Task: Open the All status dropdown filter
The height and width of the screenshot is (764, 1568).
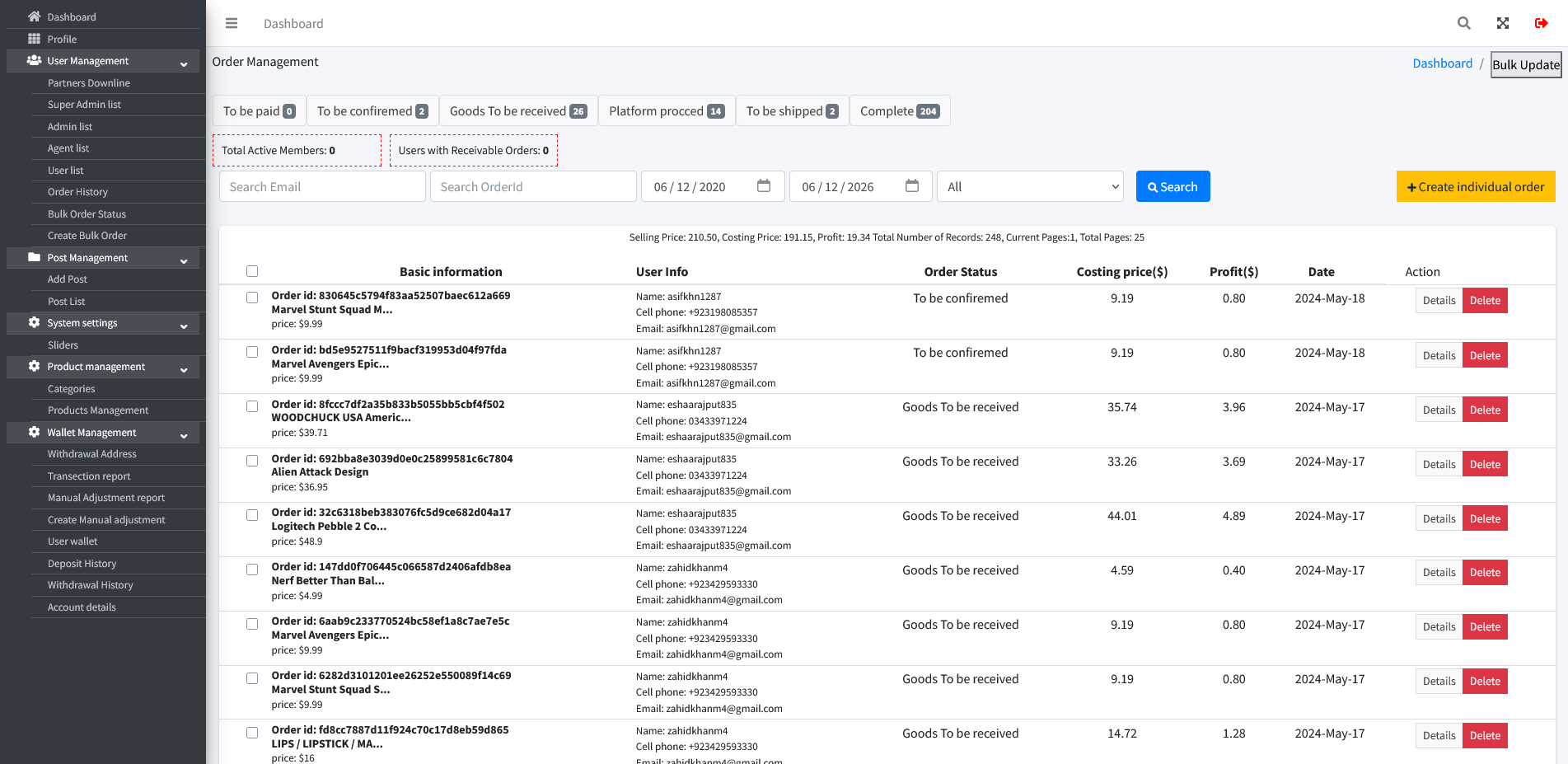Action: pos(1030,186)
